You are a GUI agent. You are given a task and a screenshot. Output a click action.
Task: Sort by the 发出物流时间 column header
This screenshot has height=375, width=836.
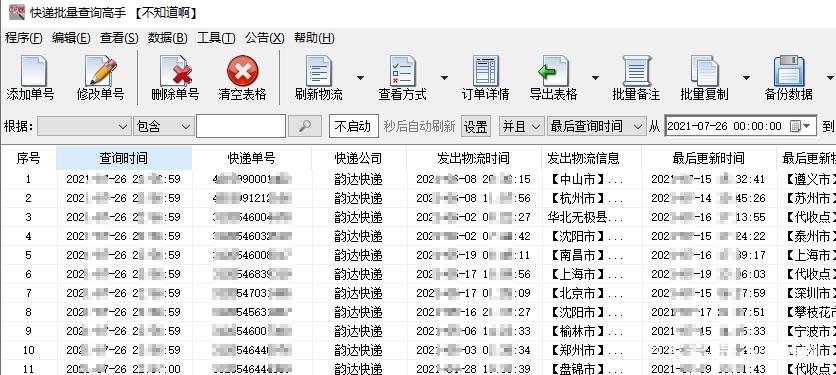(x=473, y=158)
